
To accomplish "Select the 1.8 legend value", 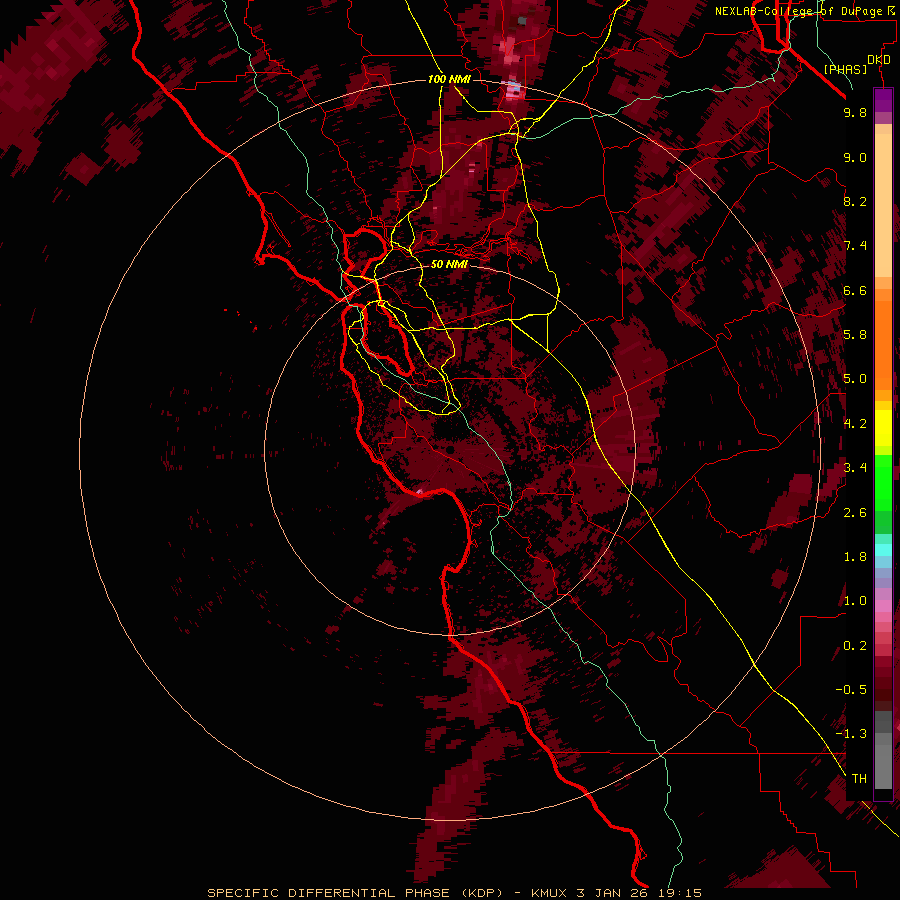I will (x=855, y=557).
